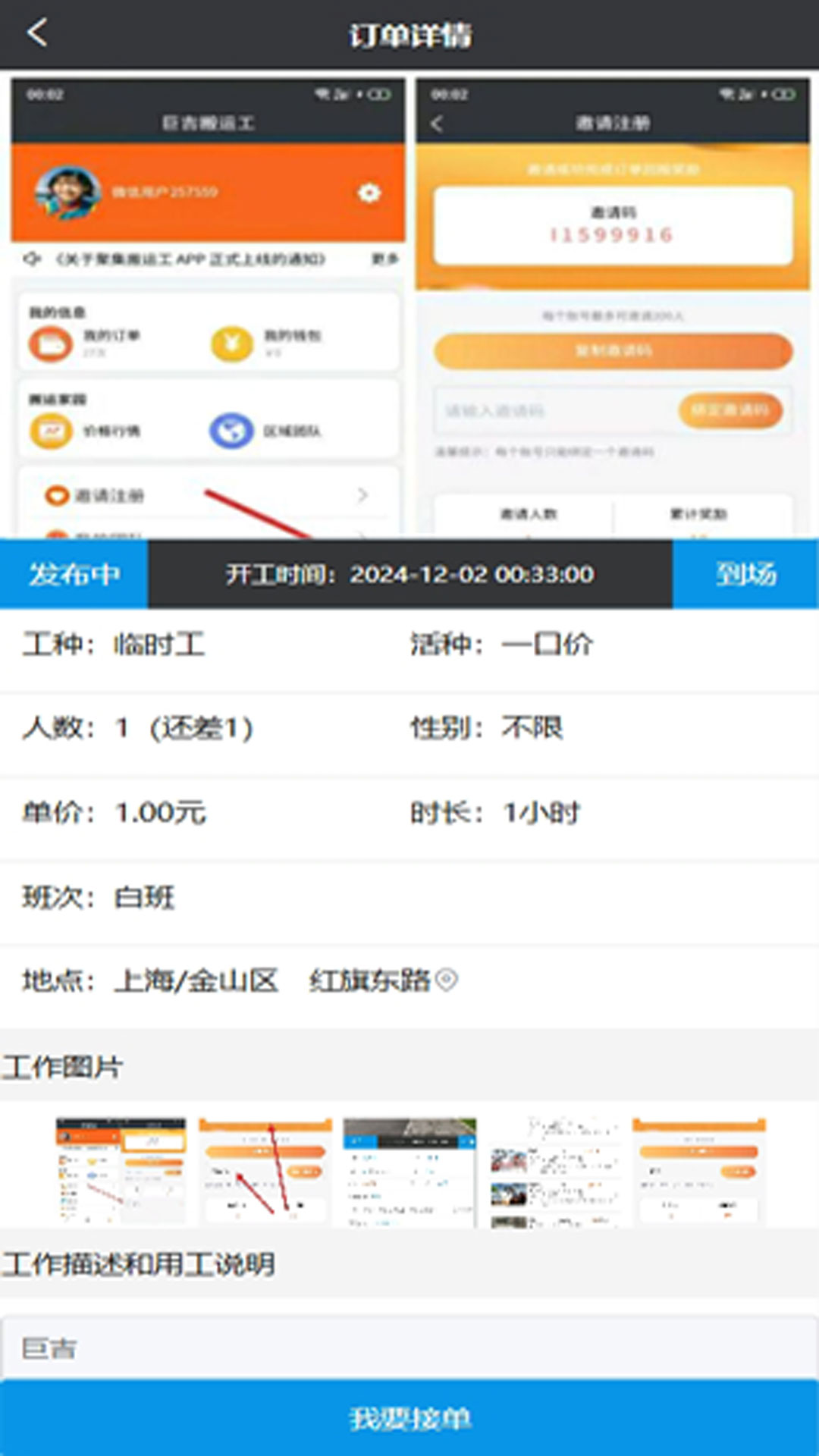Screen dimensions: 819x1456
Task: Tap the 工作图片 section heading
Action: (62, 1067)
